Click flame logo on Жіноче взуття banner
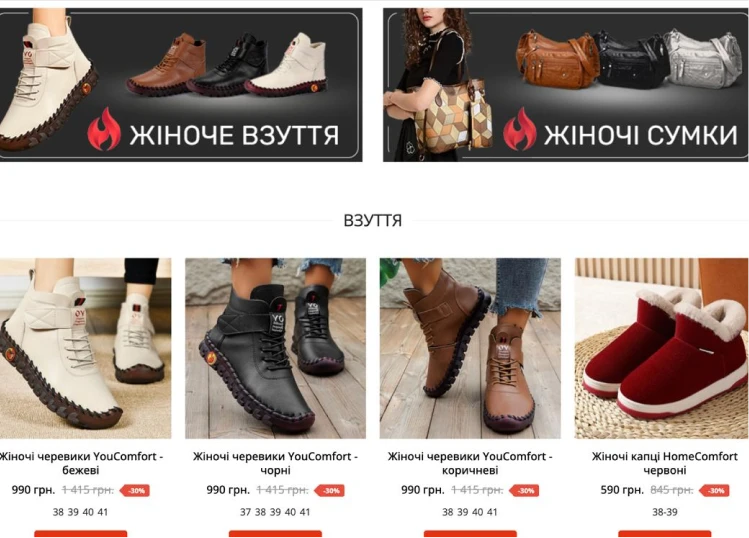 click(104, 129)
